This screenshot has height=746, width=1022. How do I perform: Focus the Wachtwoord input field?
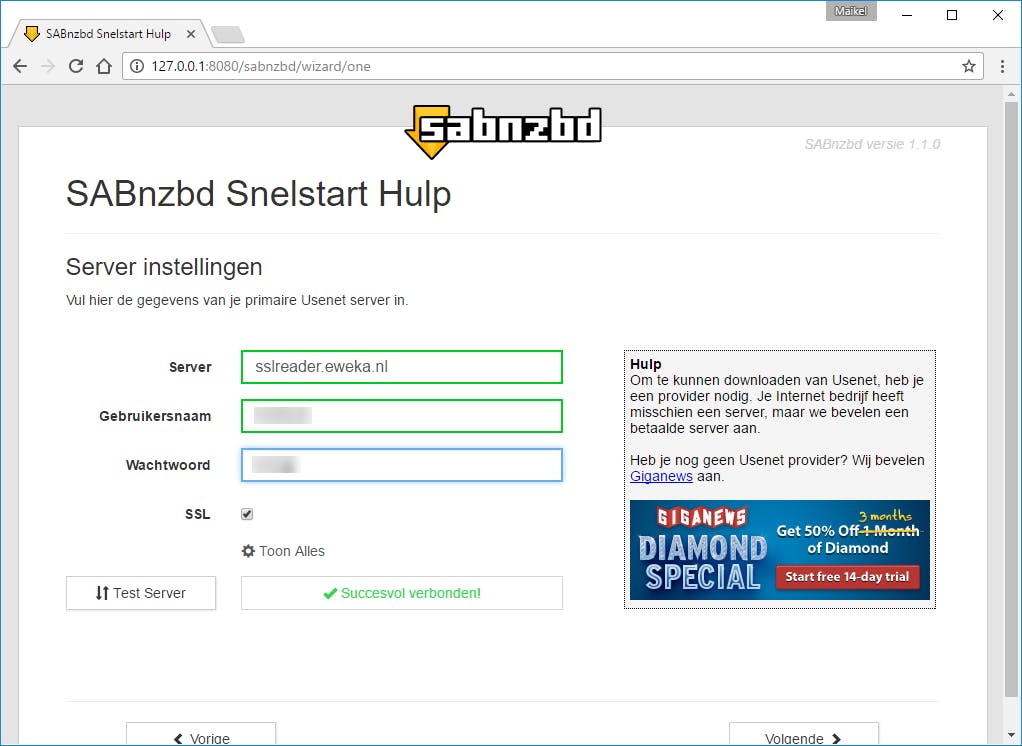click(x=402, y=465)
